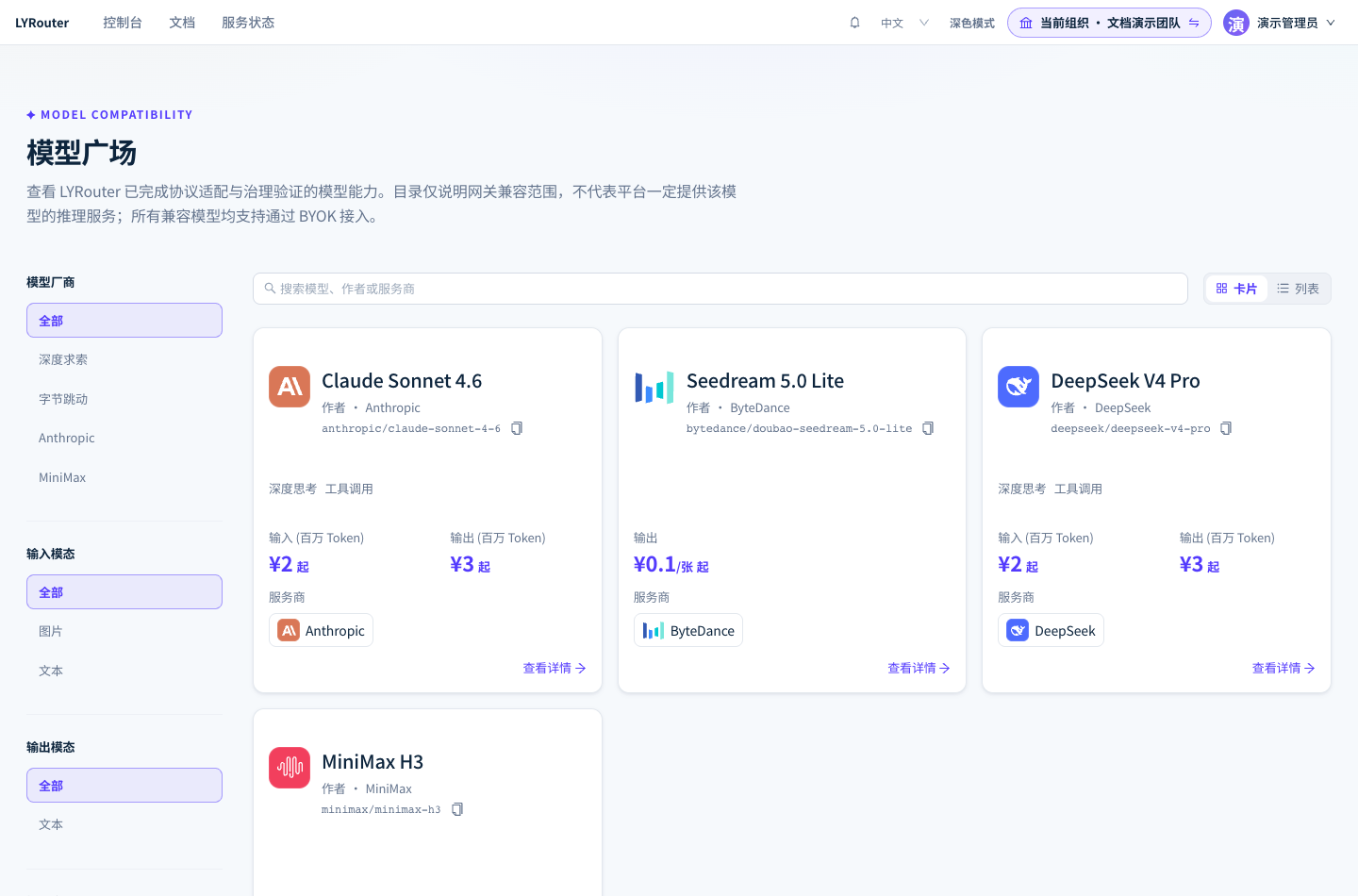The image size is (1358, 896).
Task: View details of Claude Sonnet 4.6
Action: tap(555, 668)
